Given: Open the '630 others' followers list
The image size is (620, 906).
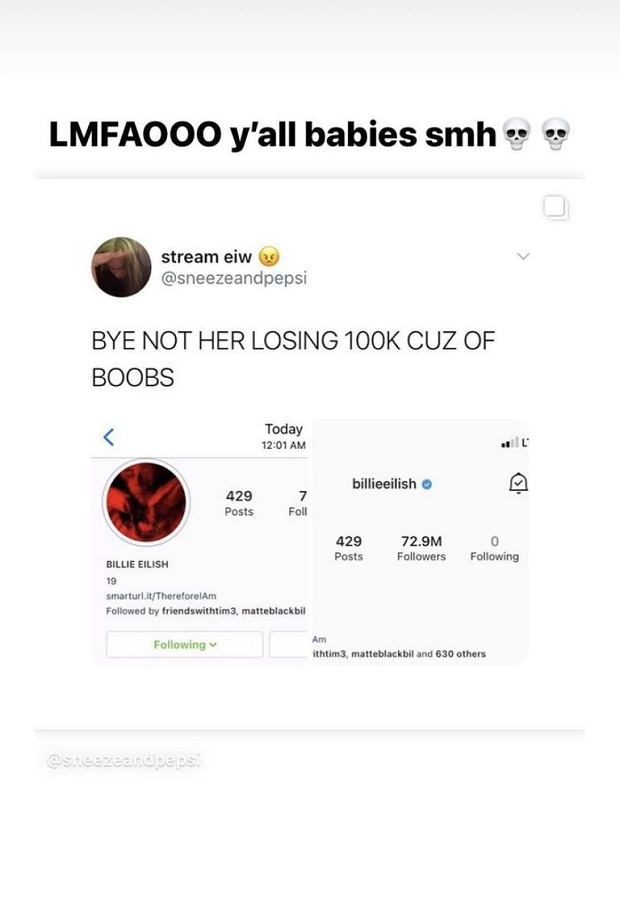Looking at the screenshot, I should pos(461,654).
